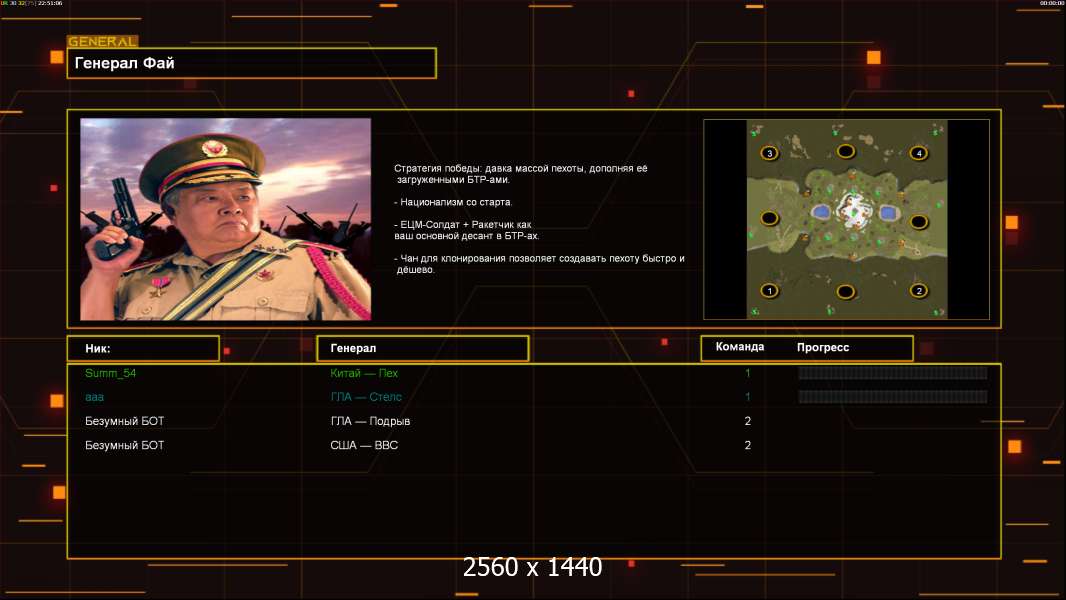Click unnumbered slot between positions 1 and 2
Viewport: 1066px width, 600px height.
point(845,292)
